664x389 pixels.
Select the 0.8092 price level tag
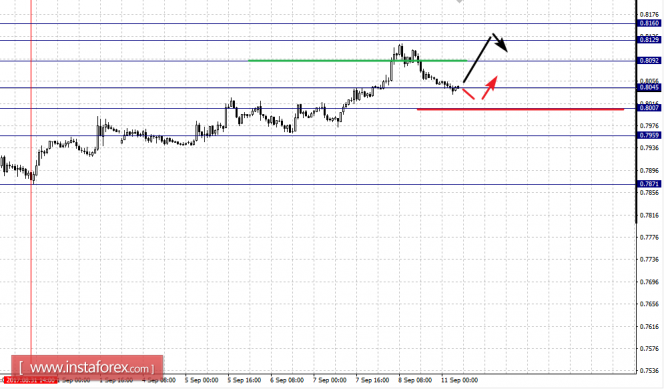point(649,61)
